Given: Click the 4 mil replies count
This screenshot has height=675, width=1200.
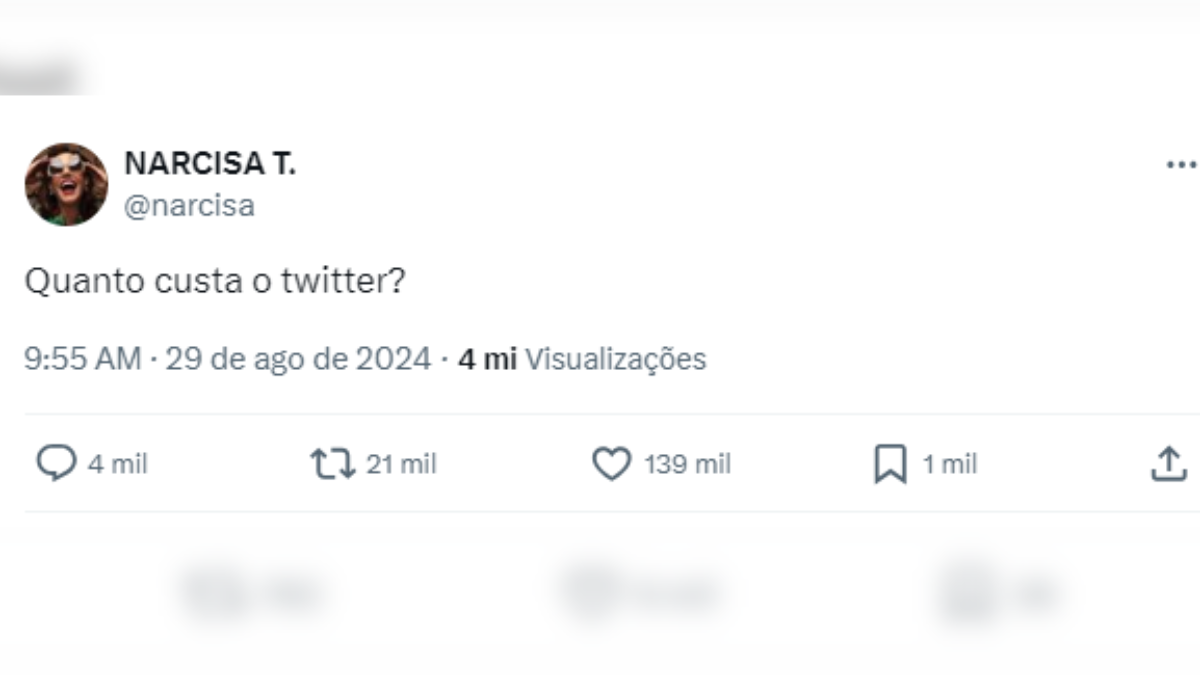Looking at the screenshot, I should click(x=117, y=464).
